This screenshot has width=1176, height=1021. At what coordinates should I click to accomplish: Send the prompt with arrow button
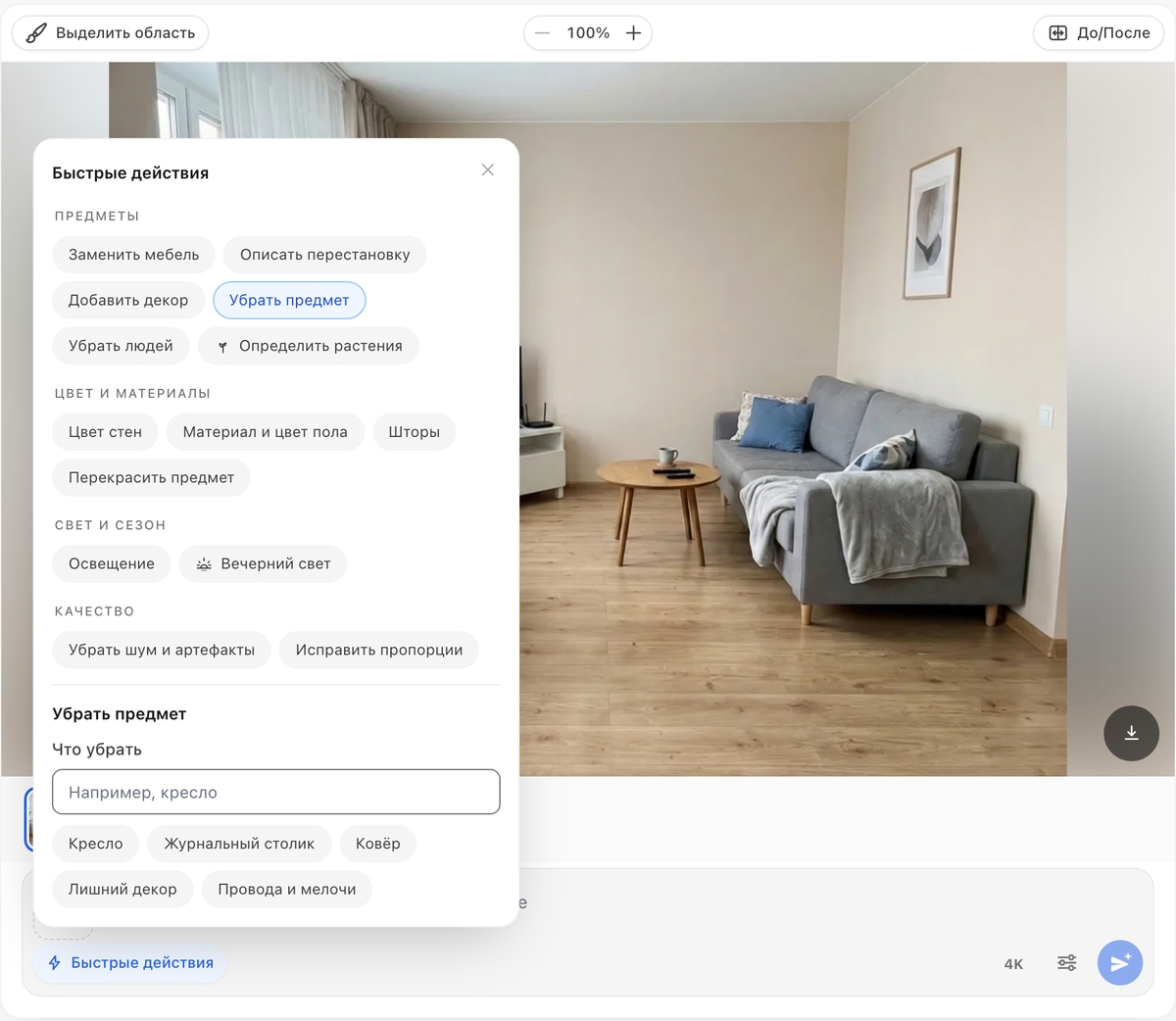tap(1120, 963)
